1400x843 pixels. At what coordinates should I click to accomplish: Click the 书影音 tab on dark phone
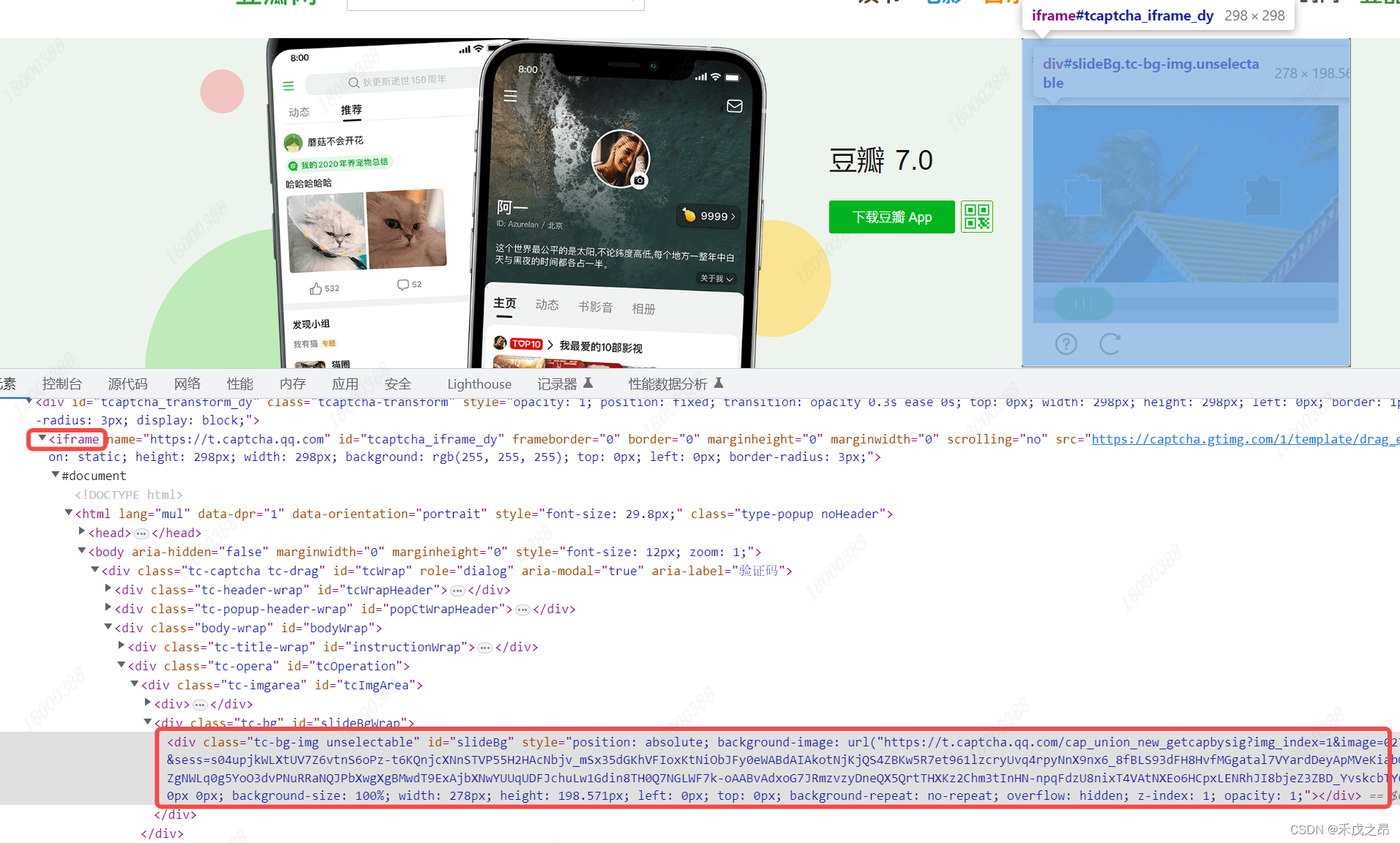pos(595,307)
